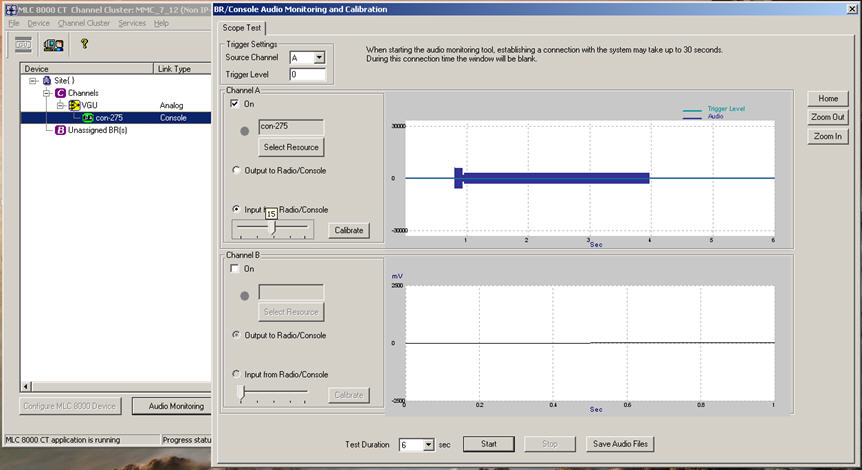Click Calibrate button in Channel A
The width and height of the screenshot is (862, 470).
click(x=348, y=230)
